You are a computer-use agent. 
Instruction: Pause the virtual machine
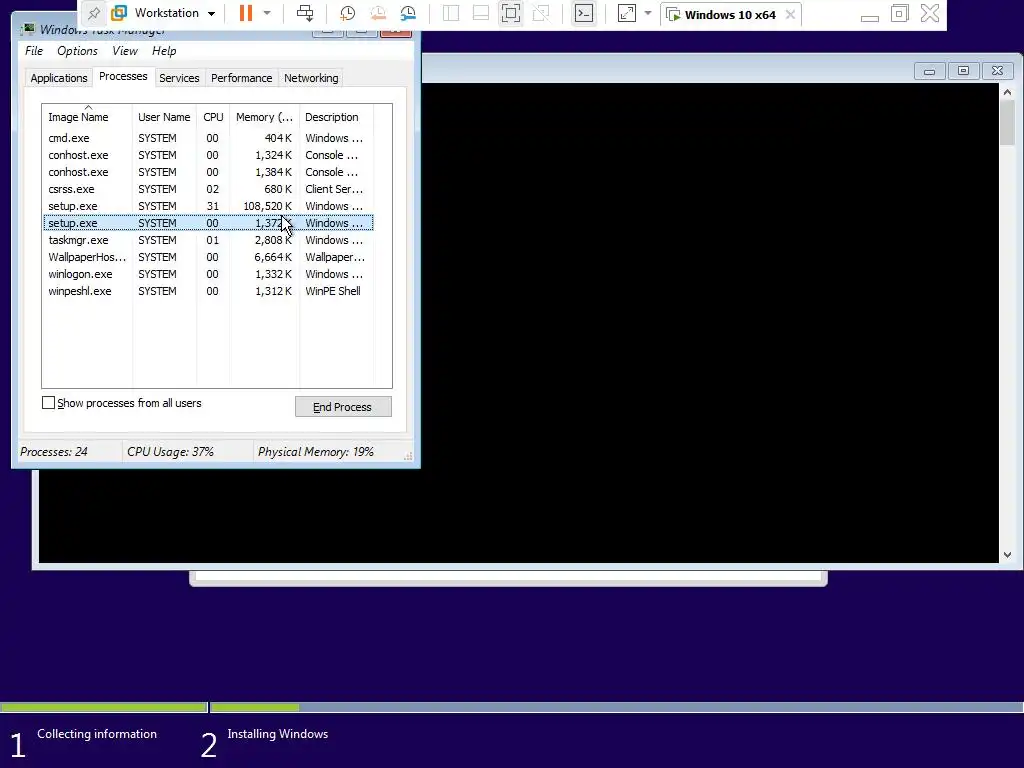(246, 13)
